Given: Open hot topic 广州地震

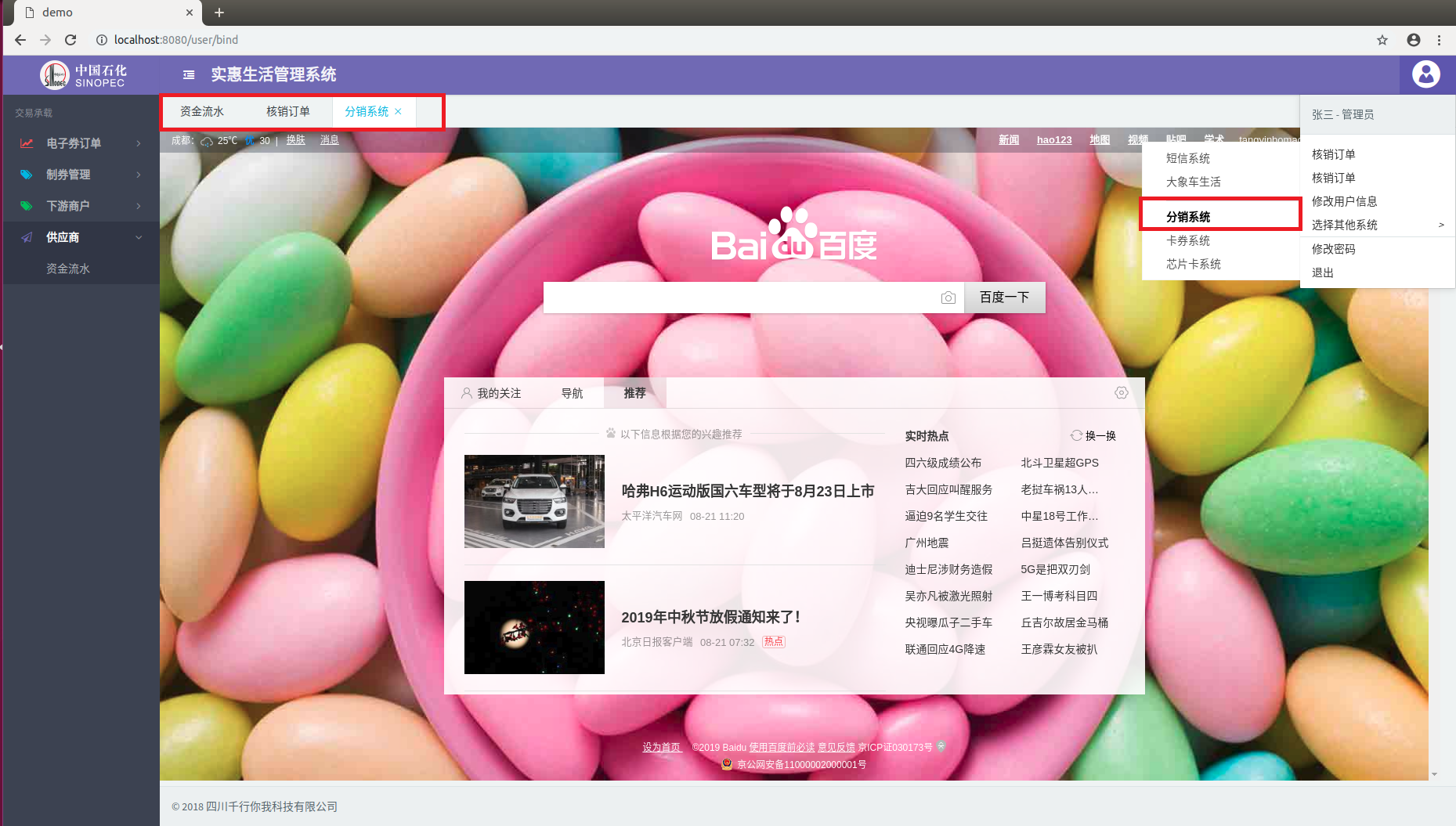Looking at the screenshot, I should click(927, 543).
